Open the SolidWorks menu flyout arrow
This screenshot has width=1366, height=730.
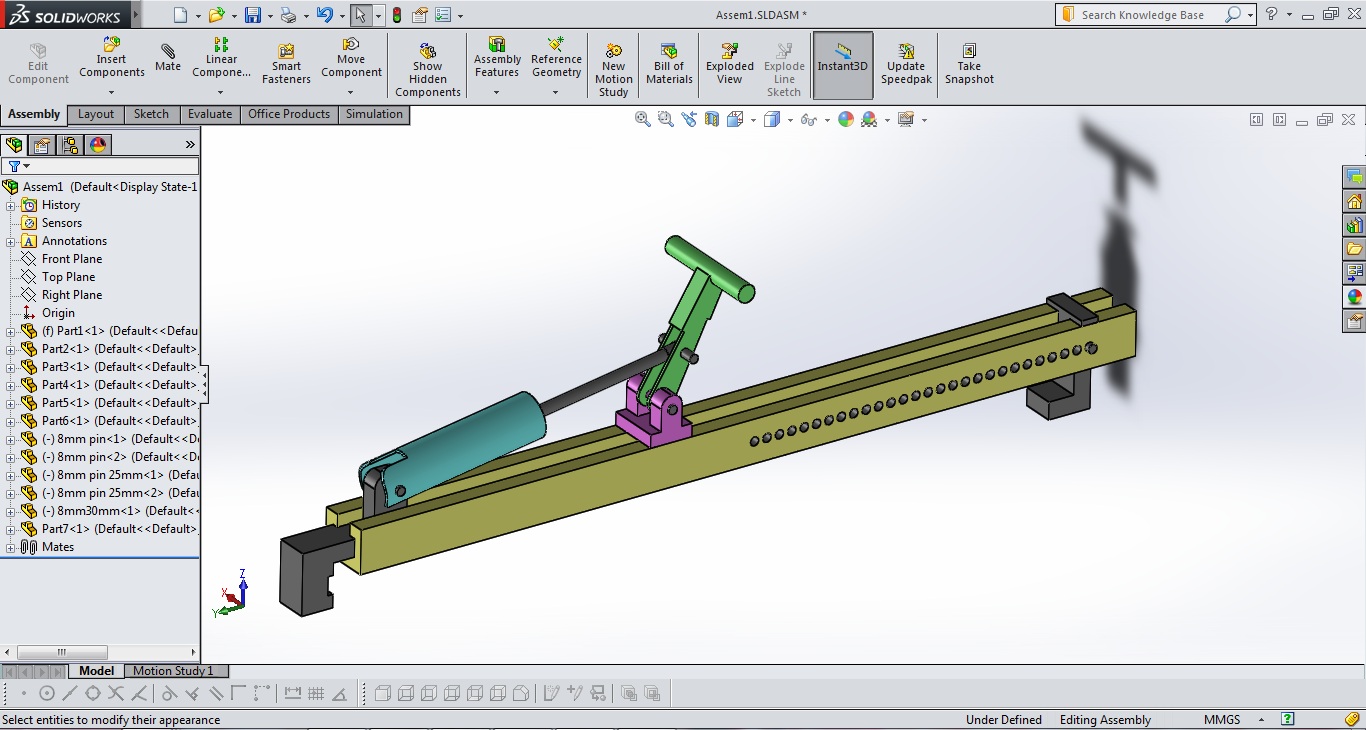pyautogui.click(x=135, y=15)
